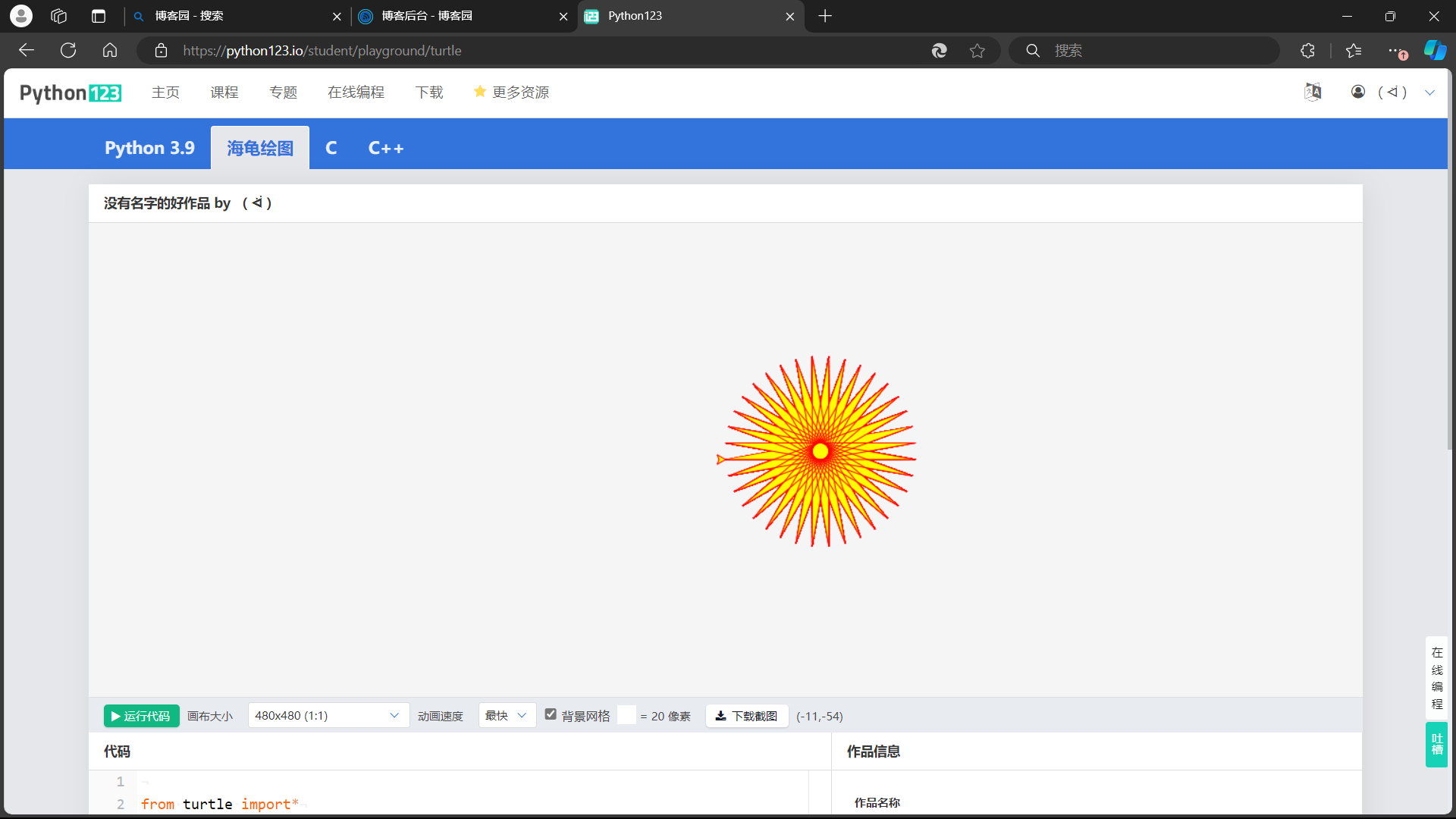Add page to favorites star icon
Screen dimensions: 1456x819
(x=977, y=51)
